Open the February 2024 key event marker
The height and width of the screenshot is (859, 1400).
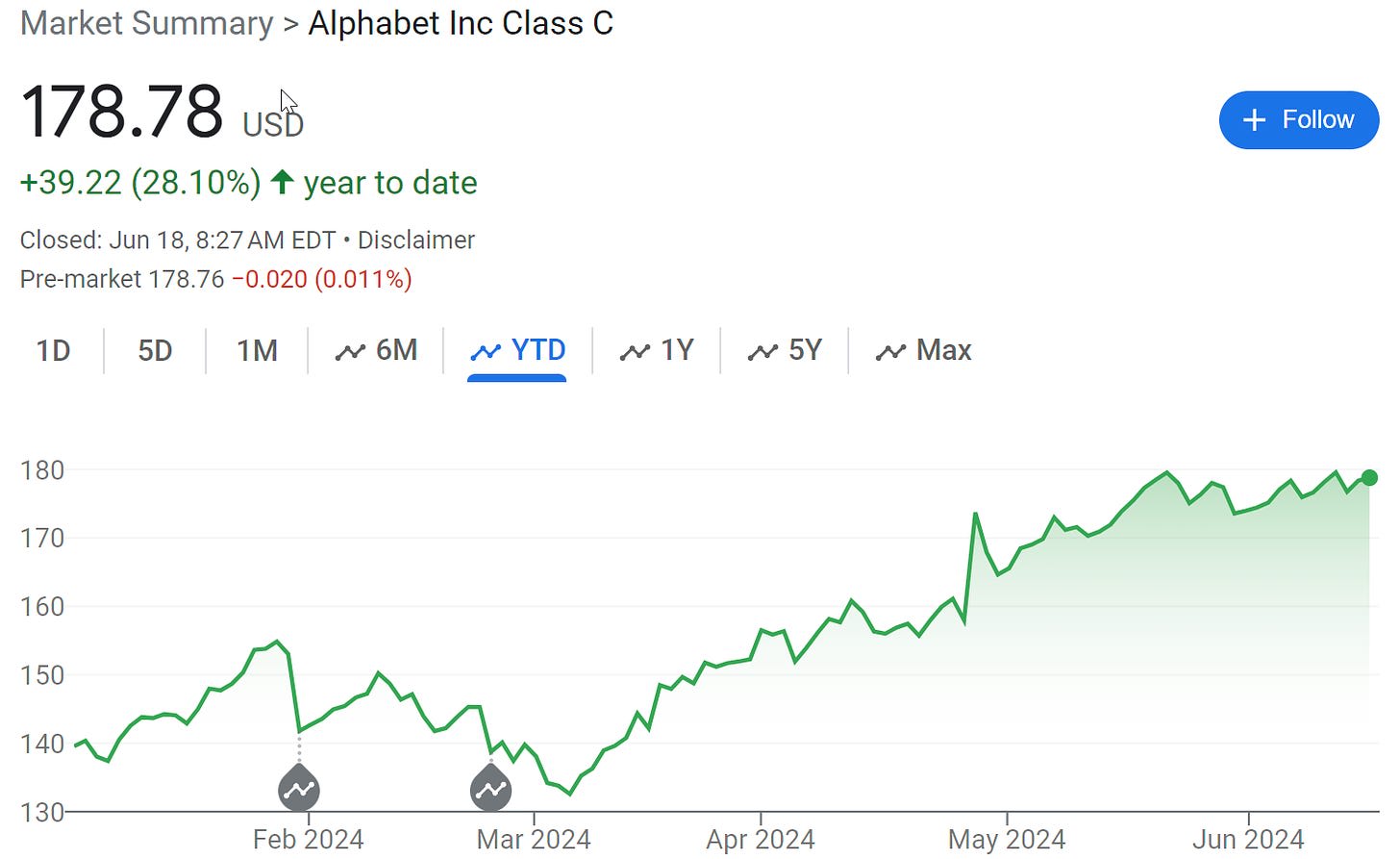coord(299,788)
